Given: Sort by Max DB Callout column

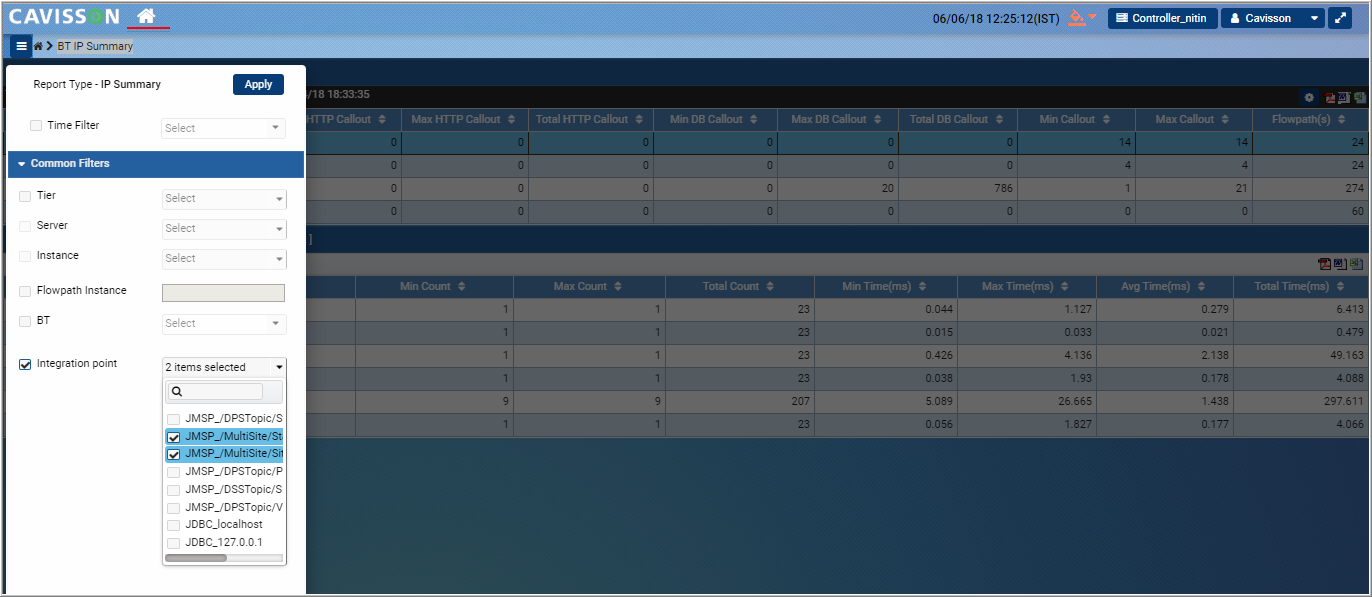Looking at the screenshot, I should point(836,119).
